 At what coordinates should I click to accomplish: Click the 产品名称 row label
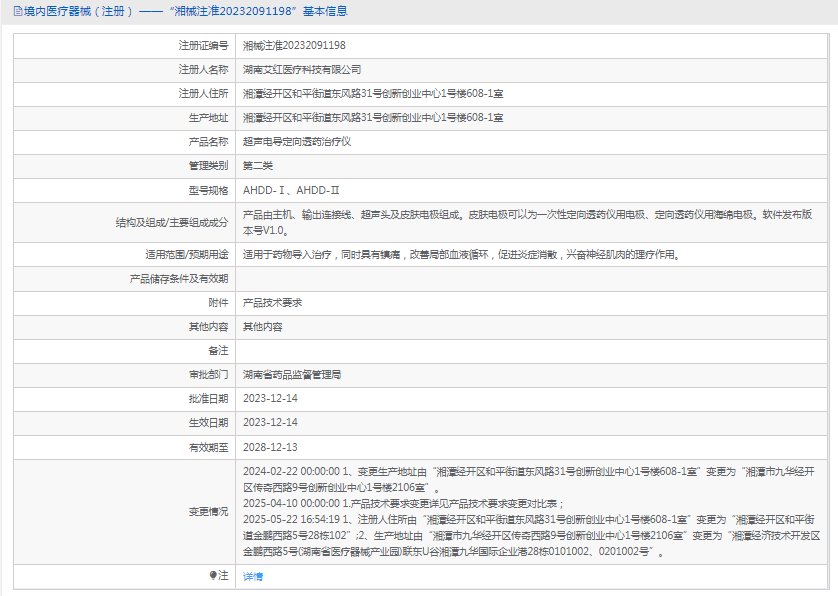pos(208,142)
